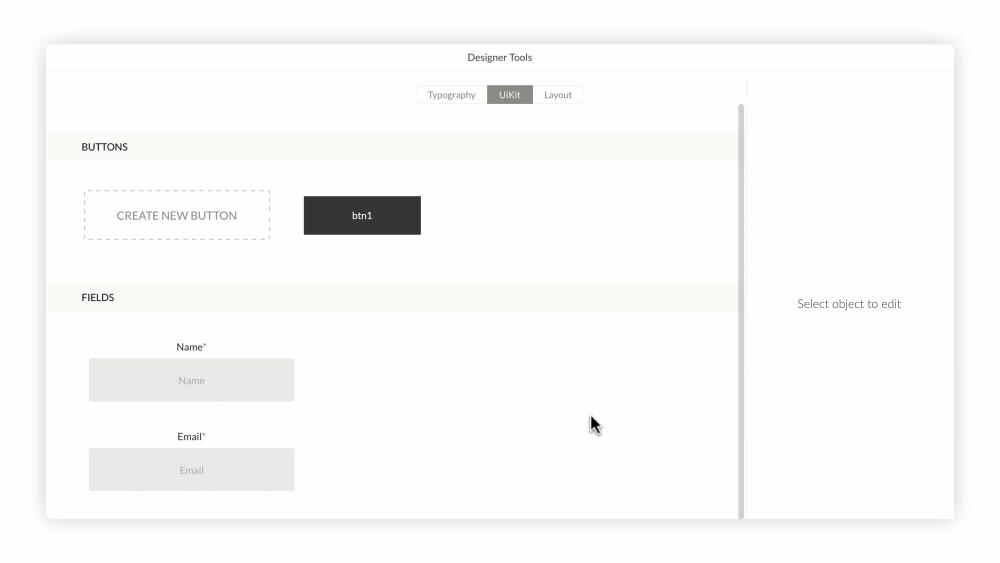The image size is (1000, 563).
Task: Click the CREATE NEW BUTTON placeholder
Action: pos(177,215)
